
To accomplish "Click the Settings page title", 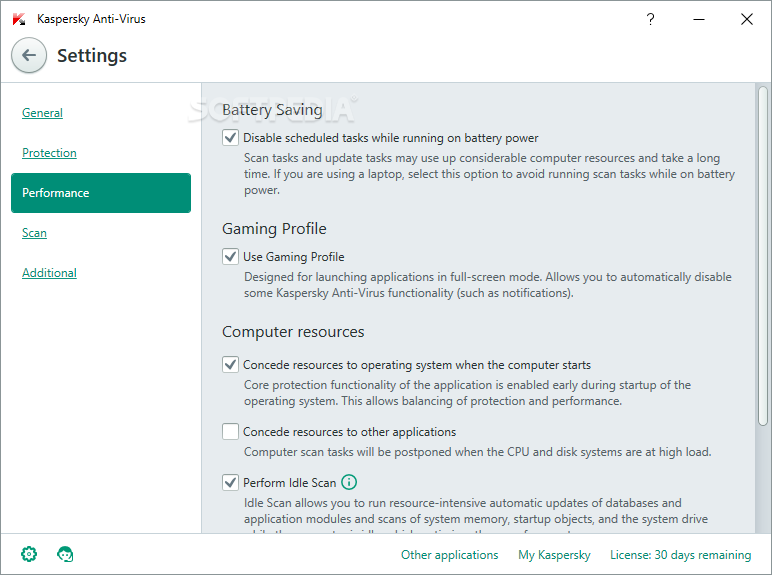I will click(x=92, y=56).
